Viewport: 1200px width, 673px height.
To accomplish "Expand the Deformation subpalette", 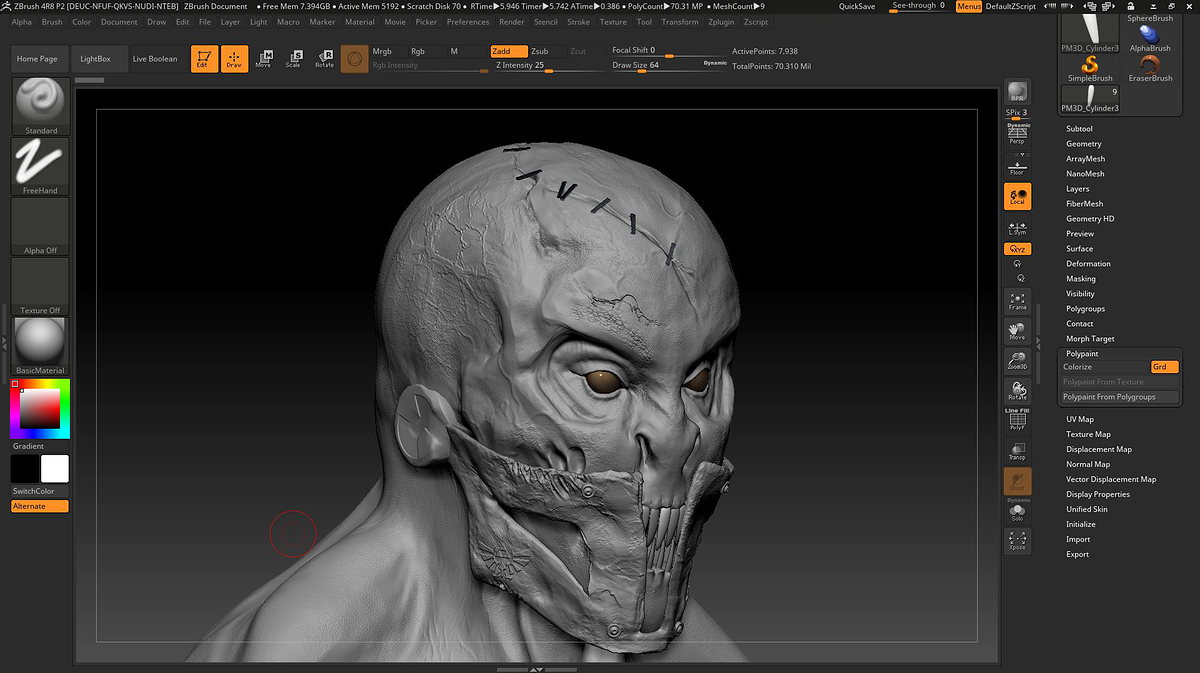I will point(1087,264).
